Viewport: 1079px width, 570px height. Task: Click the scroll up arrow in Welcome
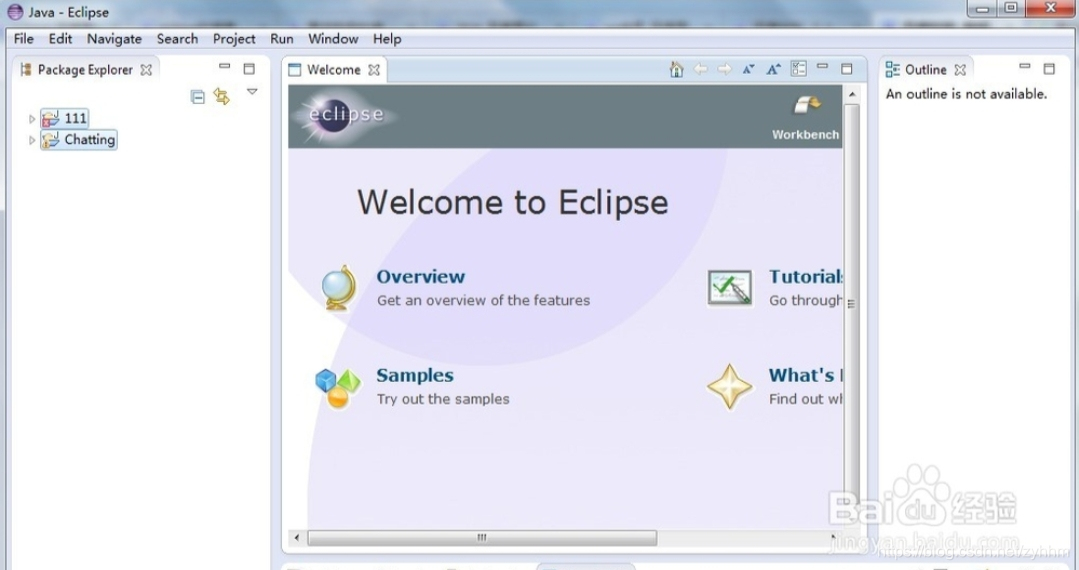[x=852, y=94]
